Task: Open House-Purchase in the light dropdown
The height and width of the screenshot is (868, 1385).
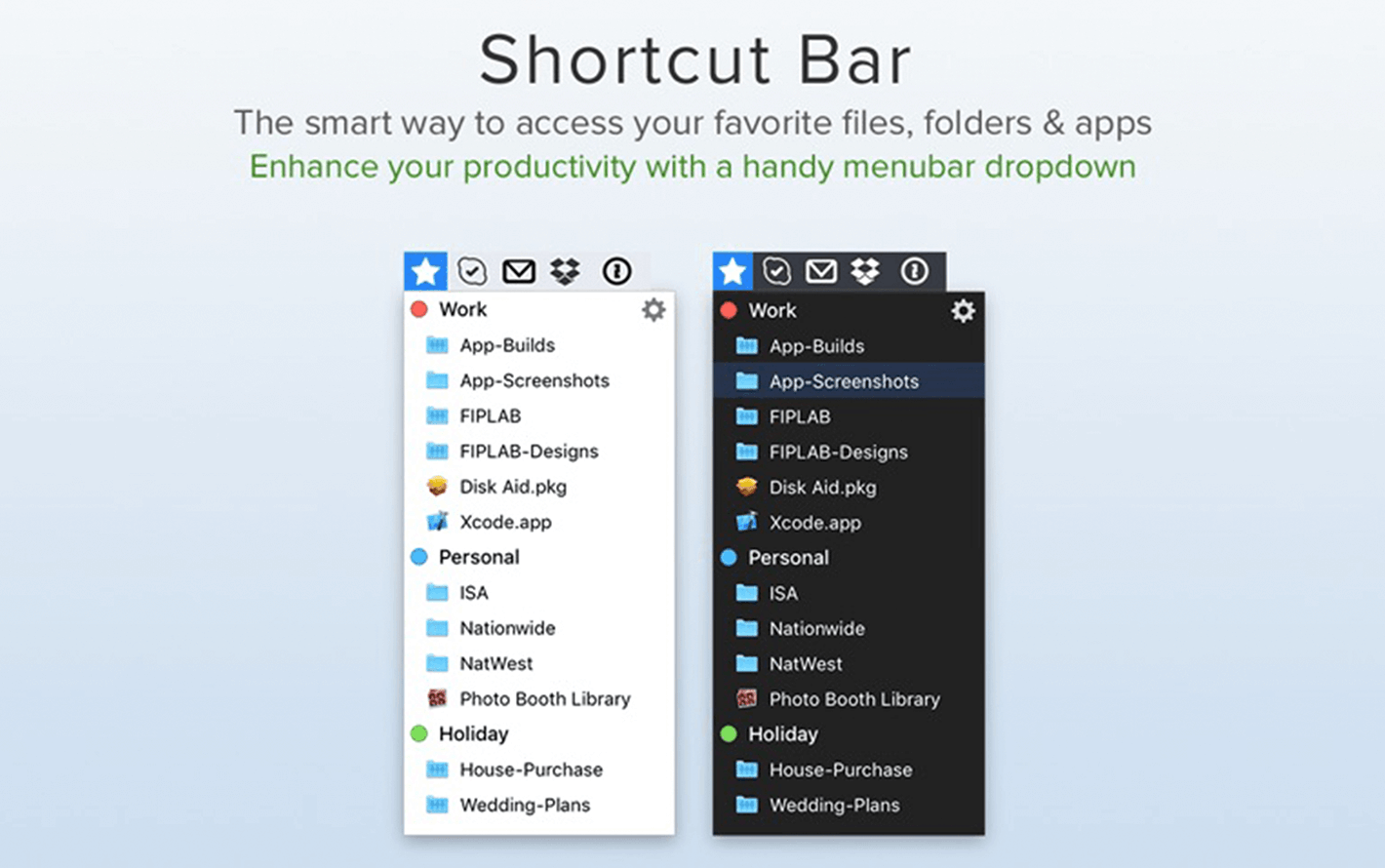Action: [x=539, y=769]
